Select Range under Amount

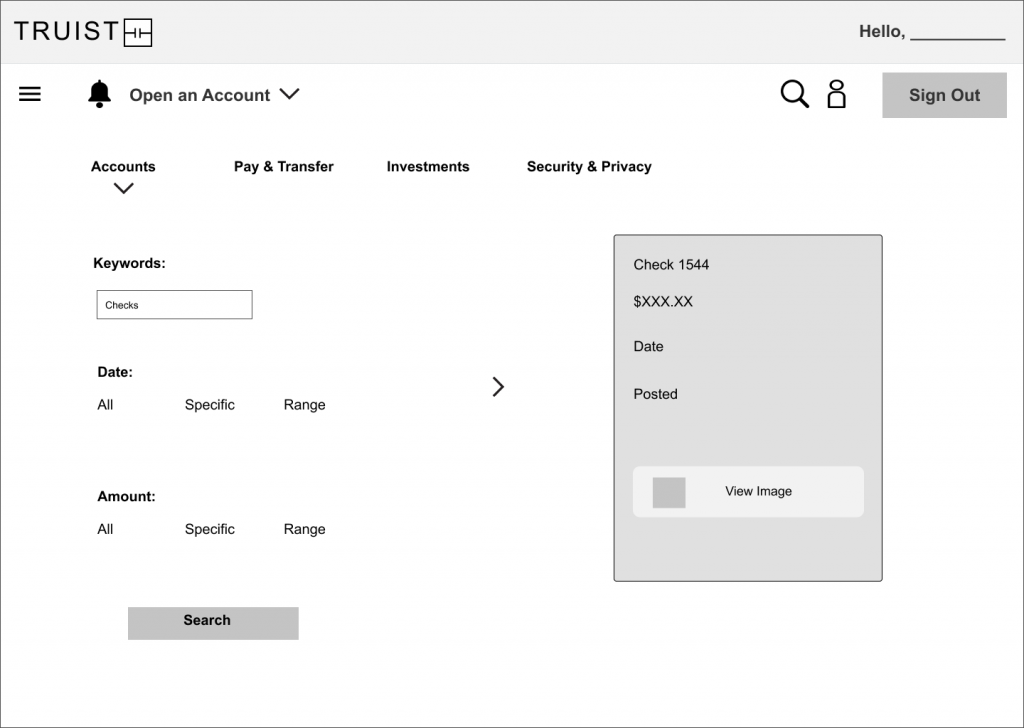[304, 529]
